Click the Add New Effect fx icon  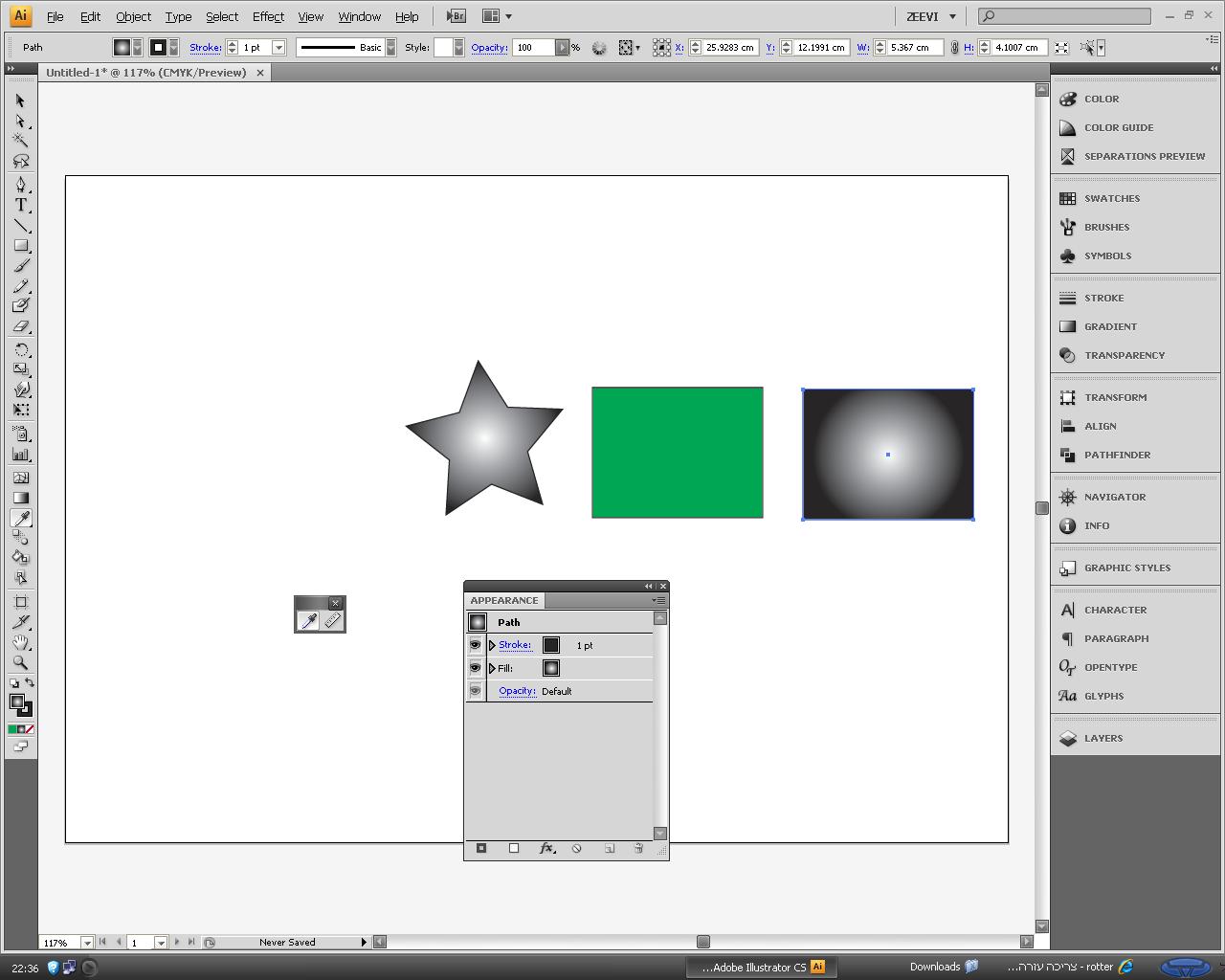546,849
